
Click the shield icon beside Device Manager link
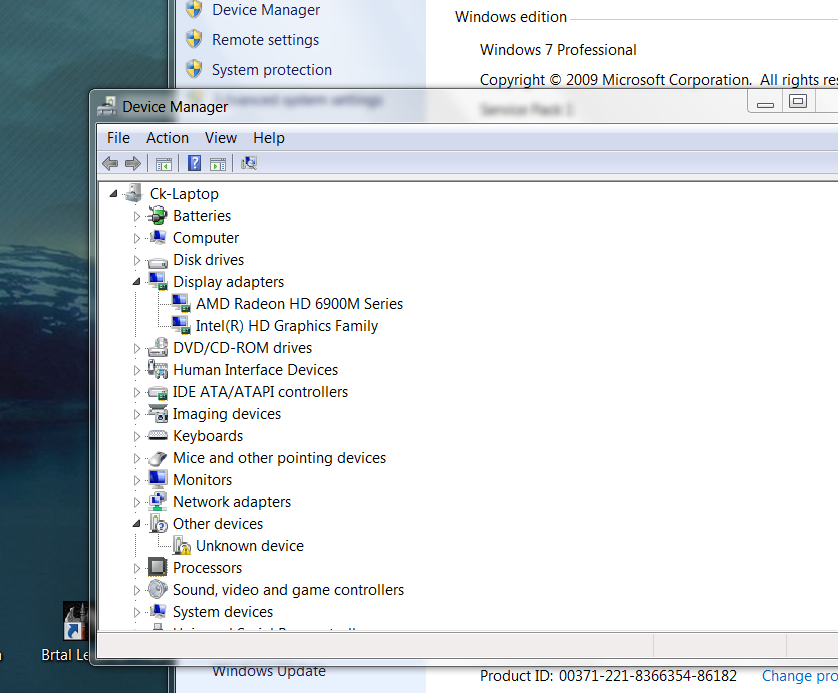[x=194, y=9]
